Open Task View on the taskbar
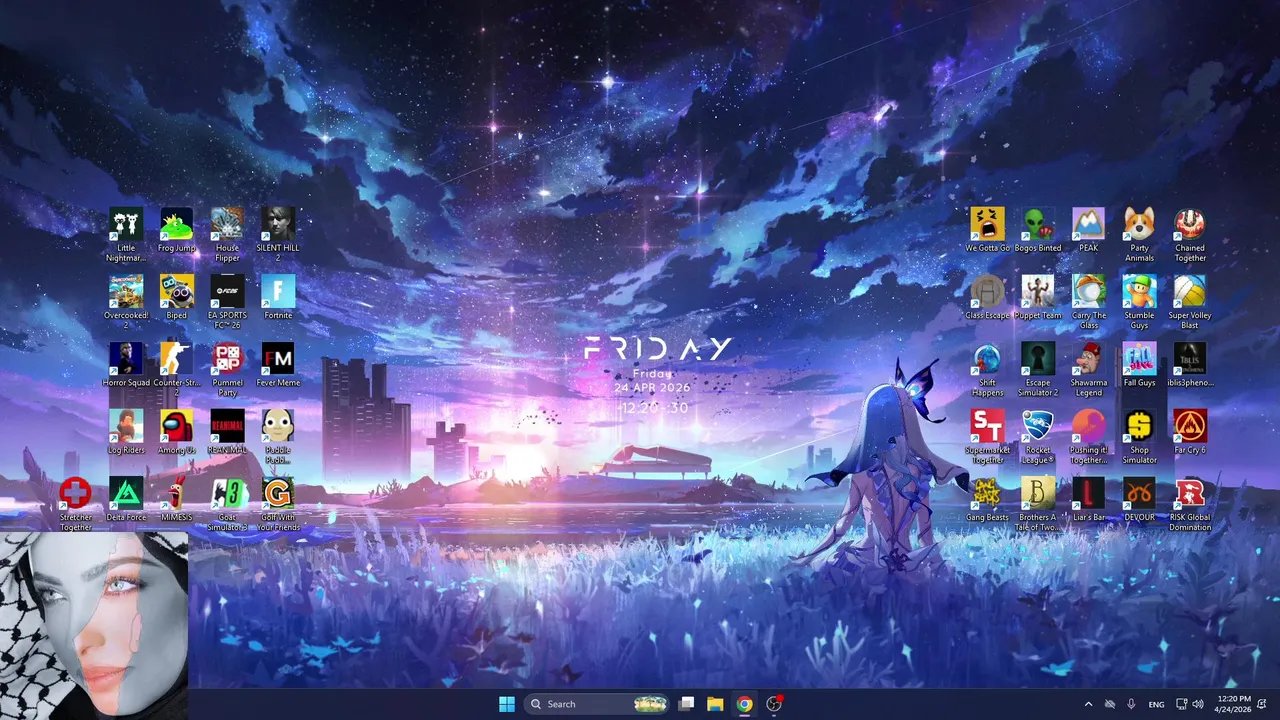The image size is (1280, 720). click(686, 704)
